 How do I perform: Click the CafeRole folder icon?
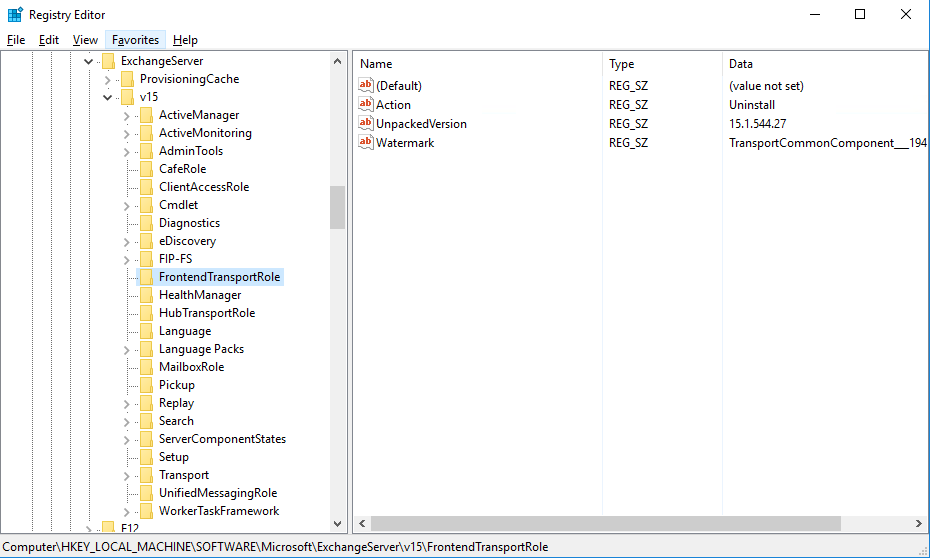point(146,169)
